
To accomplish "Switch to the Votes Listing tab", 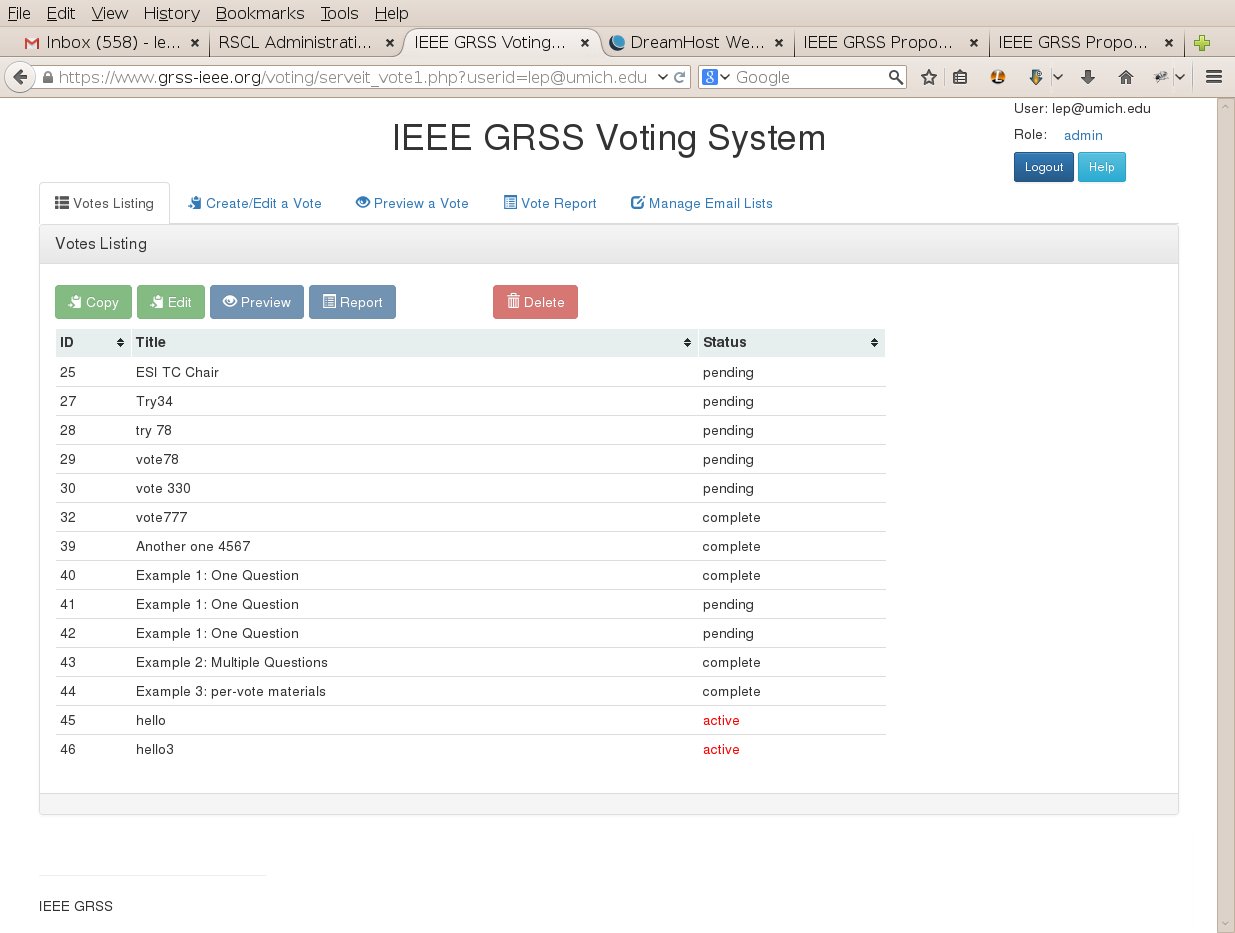I will tap(104, 203).
